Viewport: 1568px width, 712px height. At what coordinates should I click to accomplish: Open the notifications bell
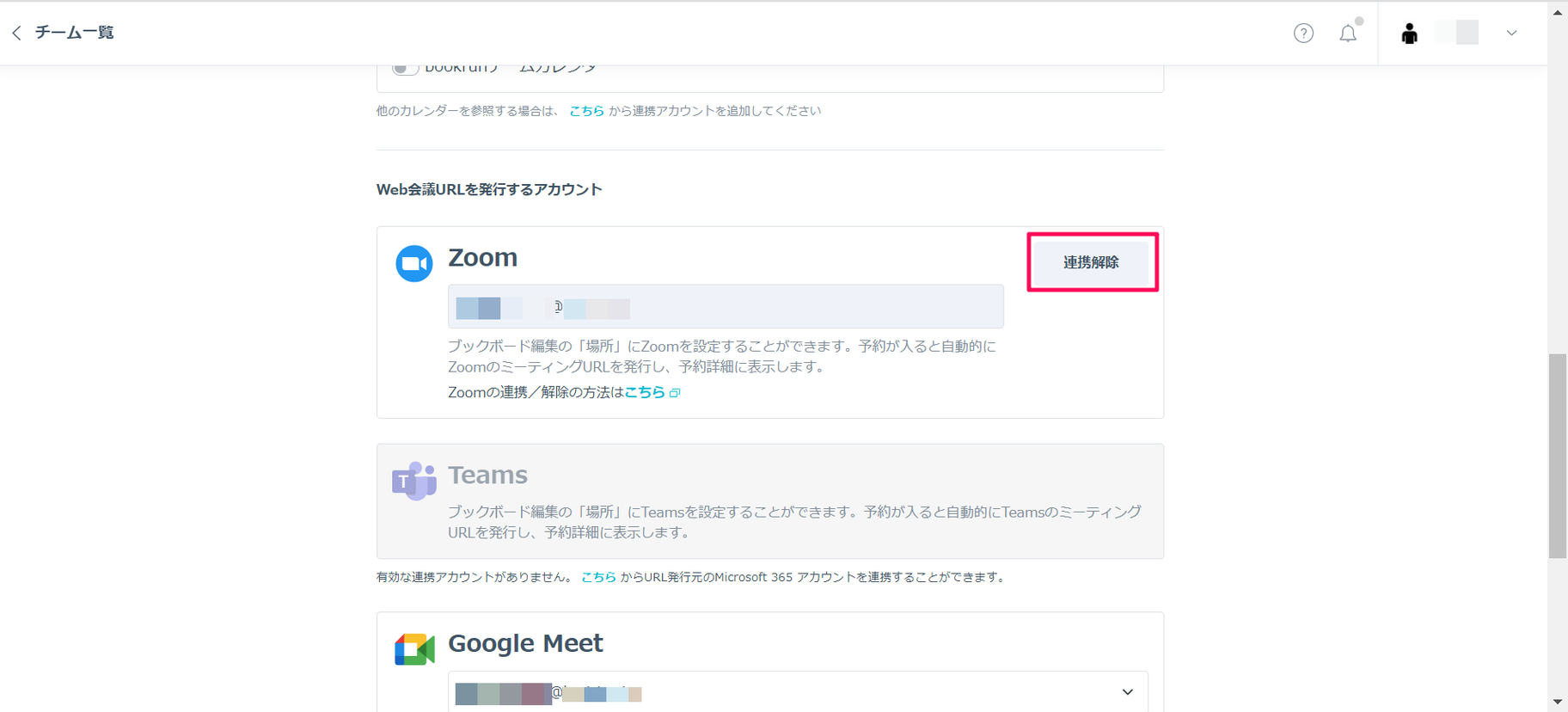(1348, 34)
